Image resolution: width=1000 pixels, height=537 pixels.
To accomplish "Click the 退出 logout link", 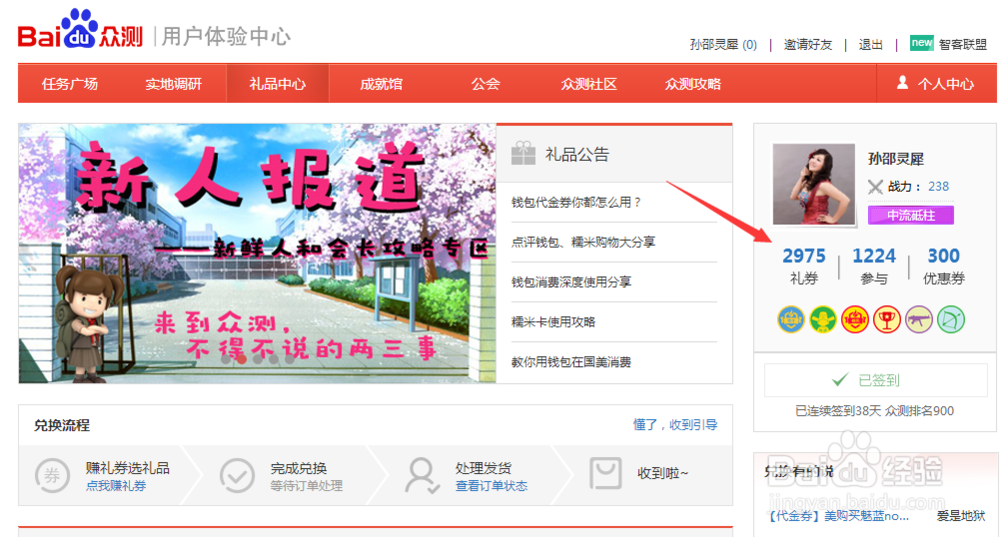I will click(x=871, y=45).
